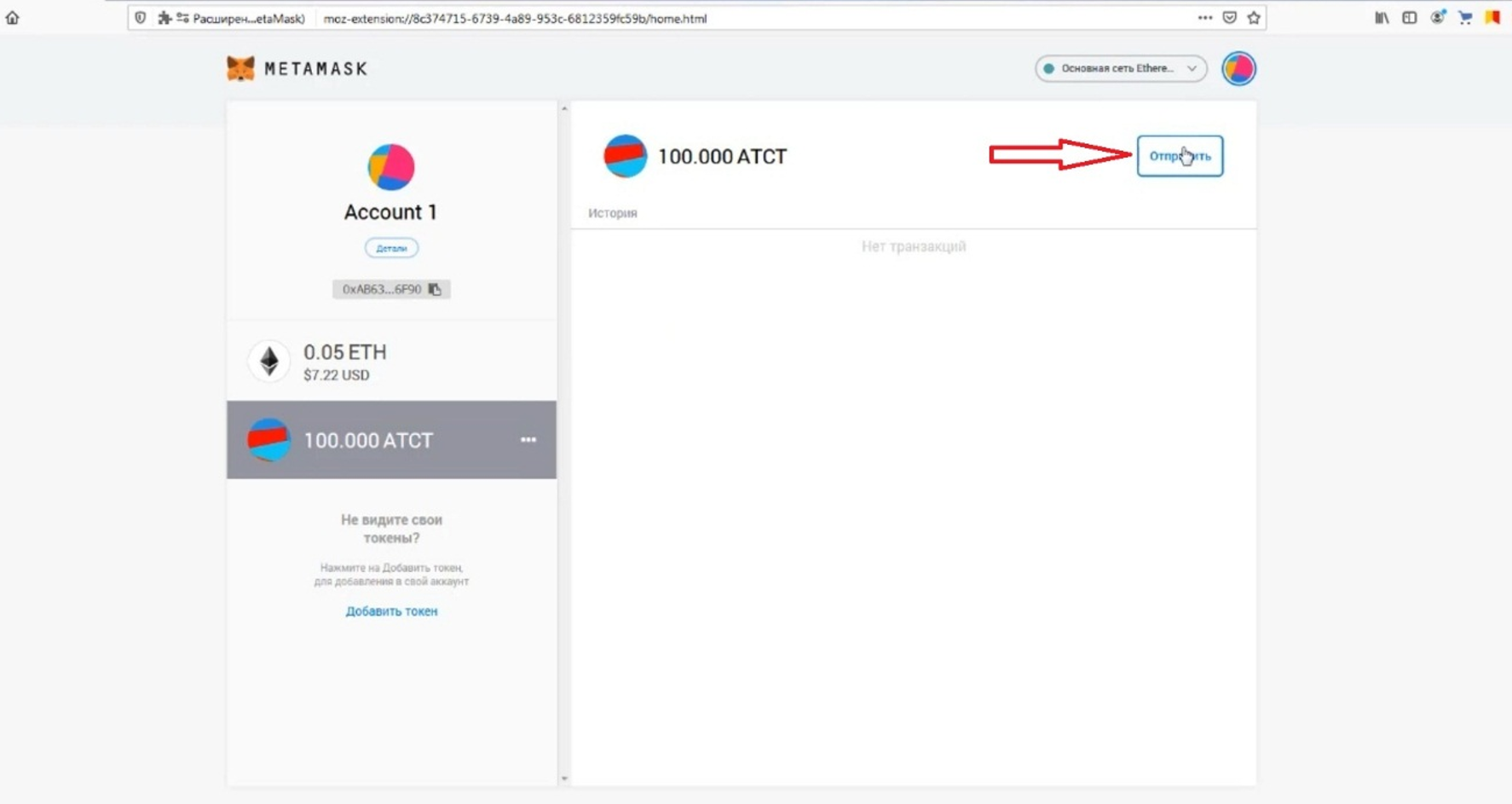Viewport: 1512px width, 804px height.
Task: Open account menu via top-right avatar
Action: click(x=1238, y=68)
